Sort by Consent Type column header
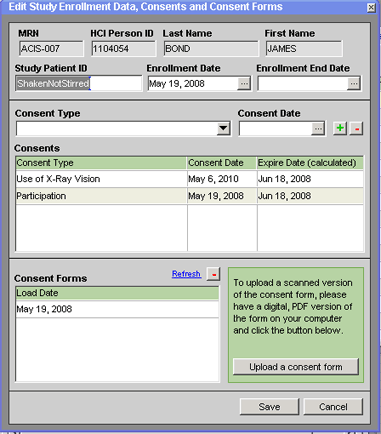381x434 pixels. (101, 163)
